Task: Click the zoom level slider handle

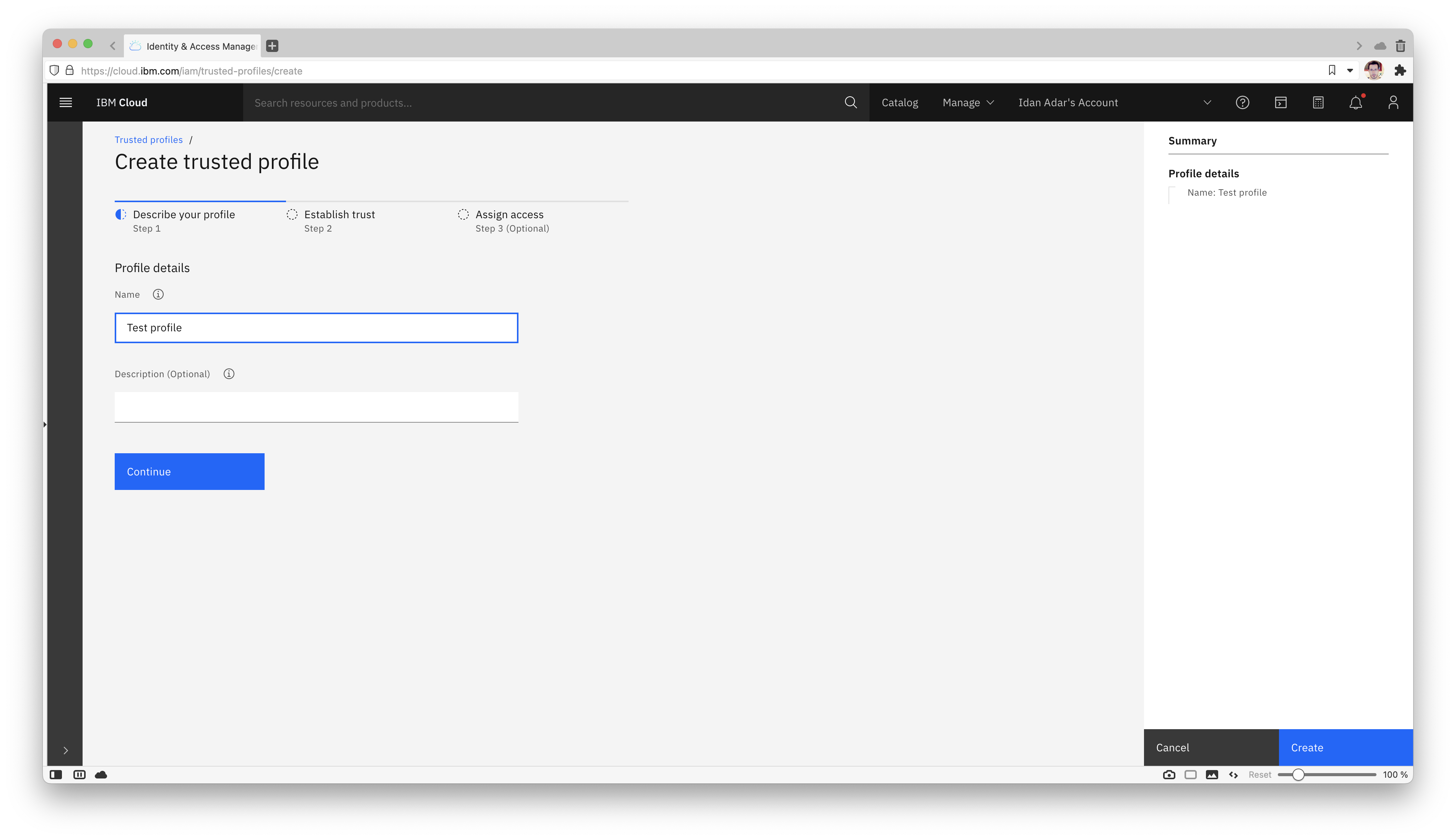Action: (x=1298, y=775)
